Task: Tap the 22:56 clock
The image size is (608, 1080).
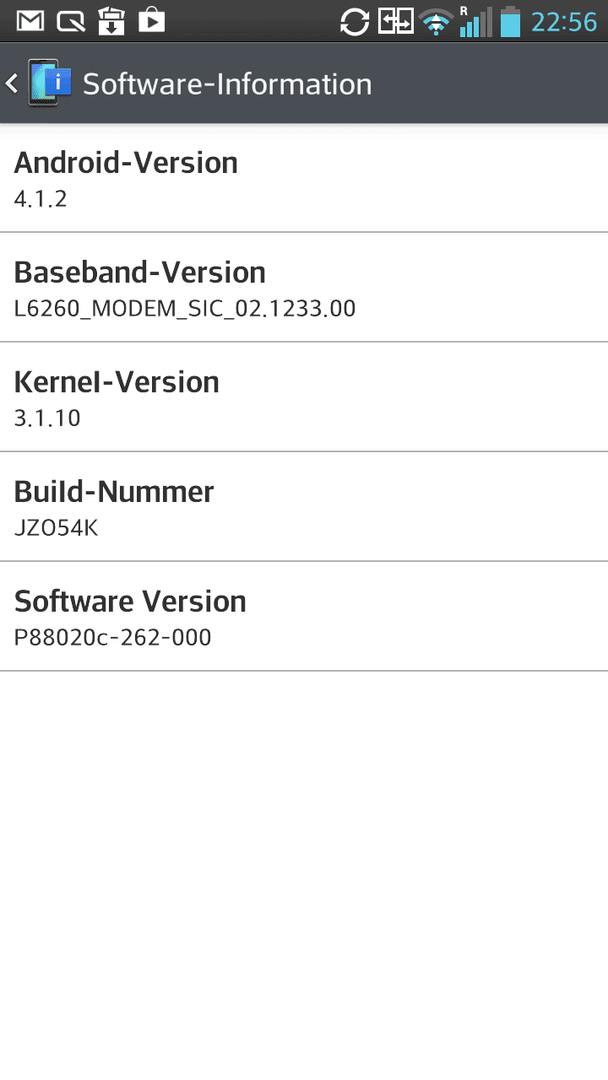Action: (564, 22)
